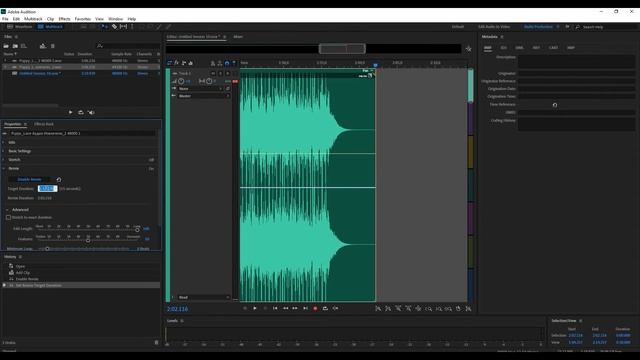Click Move Playhead to Next icon
The image size is (640, 360).
coord(305,309)
